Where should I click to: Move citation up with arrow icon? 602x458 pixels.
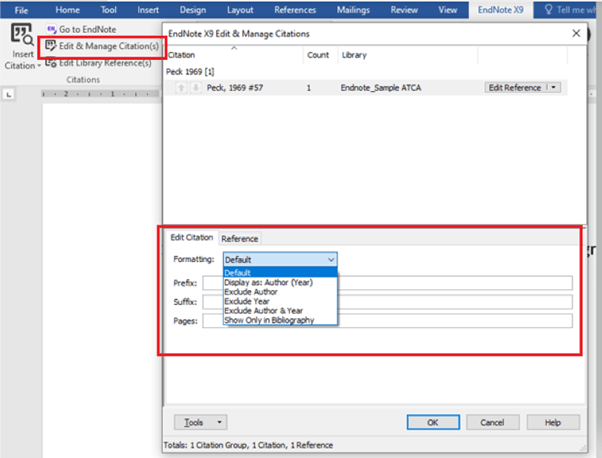click(182, 88)
